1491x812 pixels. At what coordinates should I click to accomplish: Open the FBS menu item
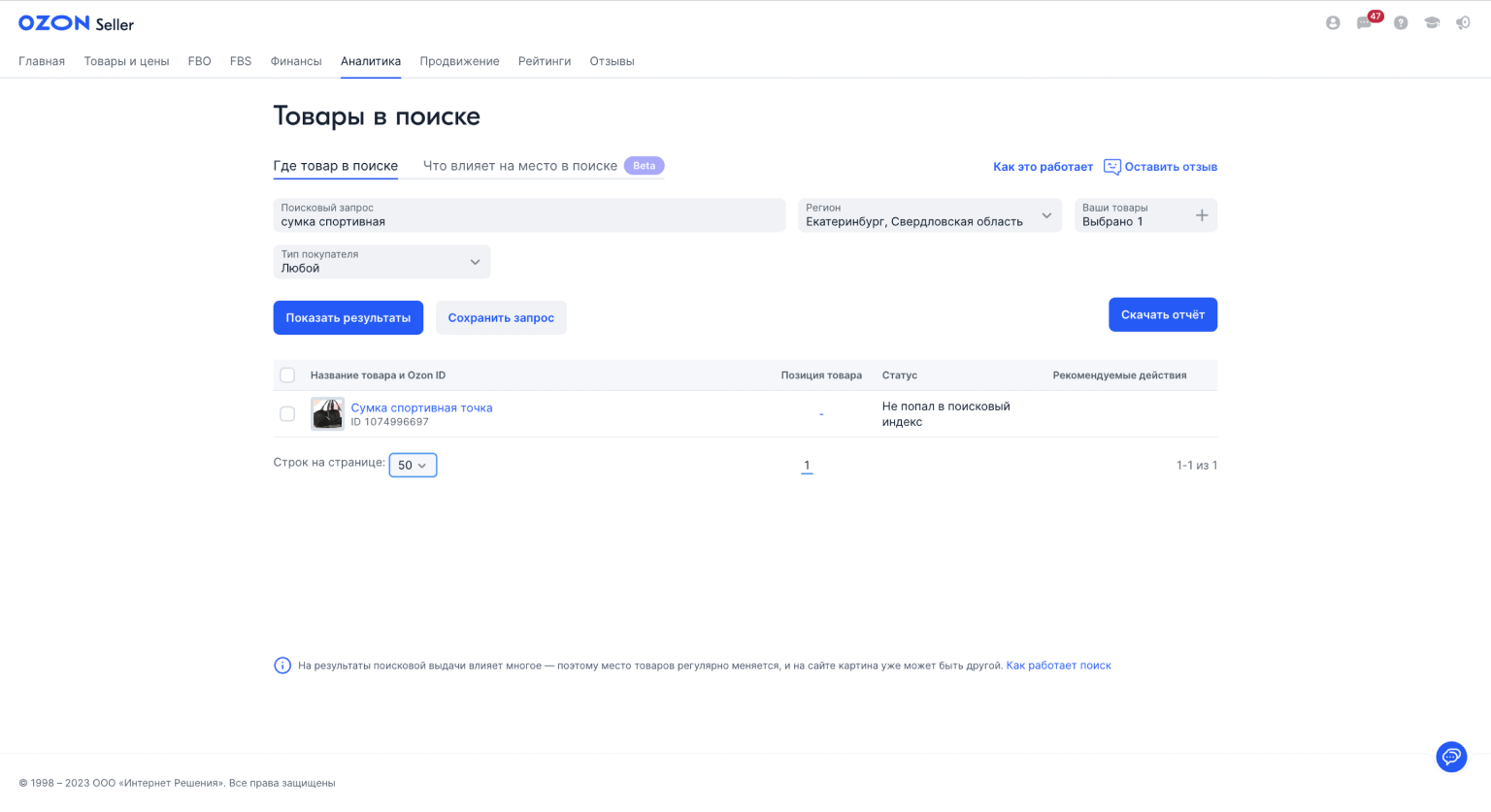click(241, 61)
